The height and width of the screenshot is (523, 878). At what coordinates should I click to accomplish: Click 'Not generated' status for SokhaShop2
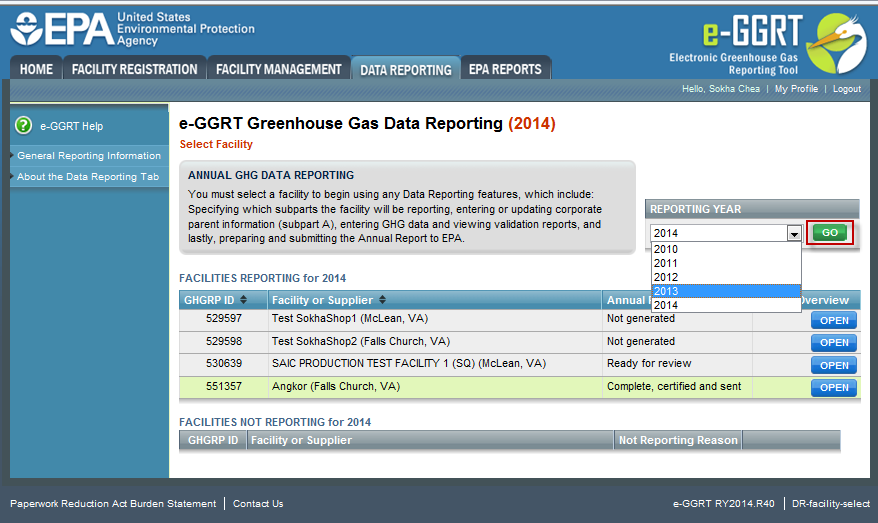641,341
